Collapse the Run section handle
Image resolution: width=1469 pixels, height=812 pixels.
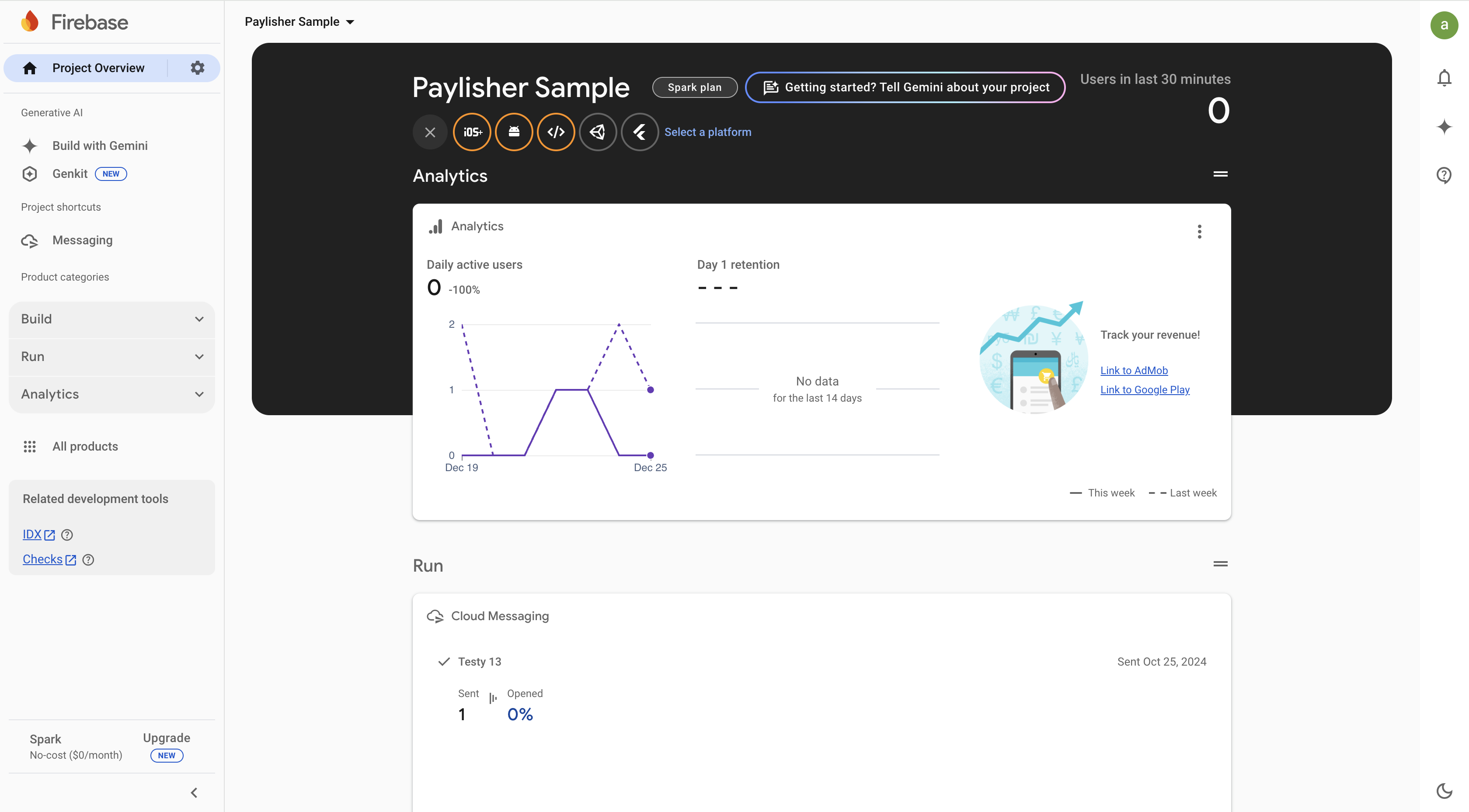pos(1220,564)
